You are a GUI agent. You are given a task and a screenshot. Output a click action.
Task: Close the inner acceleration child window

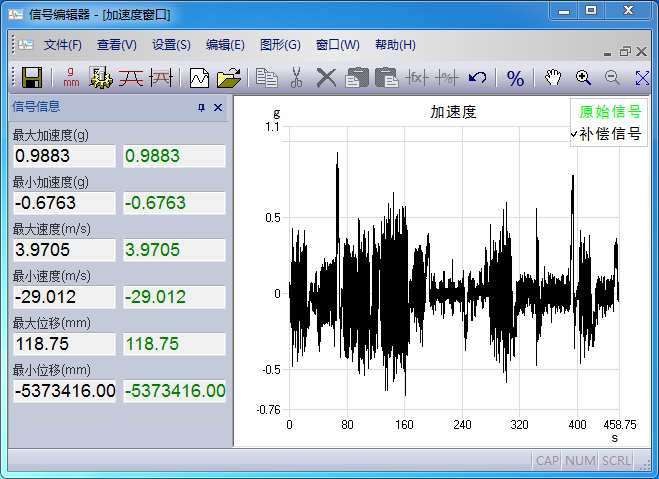(641, 52)
